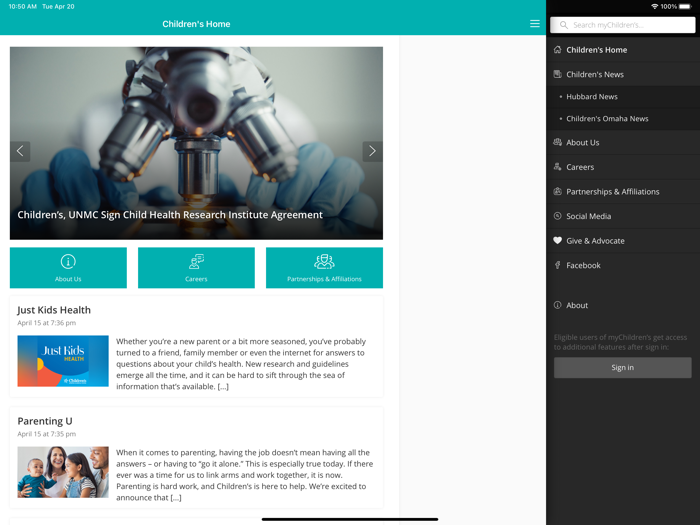The height and width of the screenshot is (525, 700).
Task: Click the About info icon in sidebar
Action: [558, 305]
